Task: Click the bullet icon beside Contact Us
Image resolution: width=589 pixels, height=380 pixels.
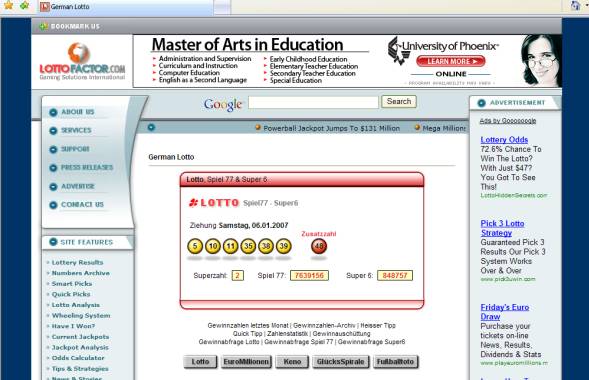Action: click(x=53, y=205)
